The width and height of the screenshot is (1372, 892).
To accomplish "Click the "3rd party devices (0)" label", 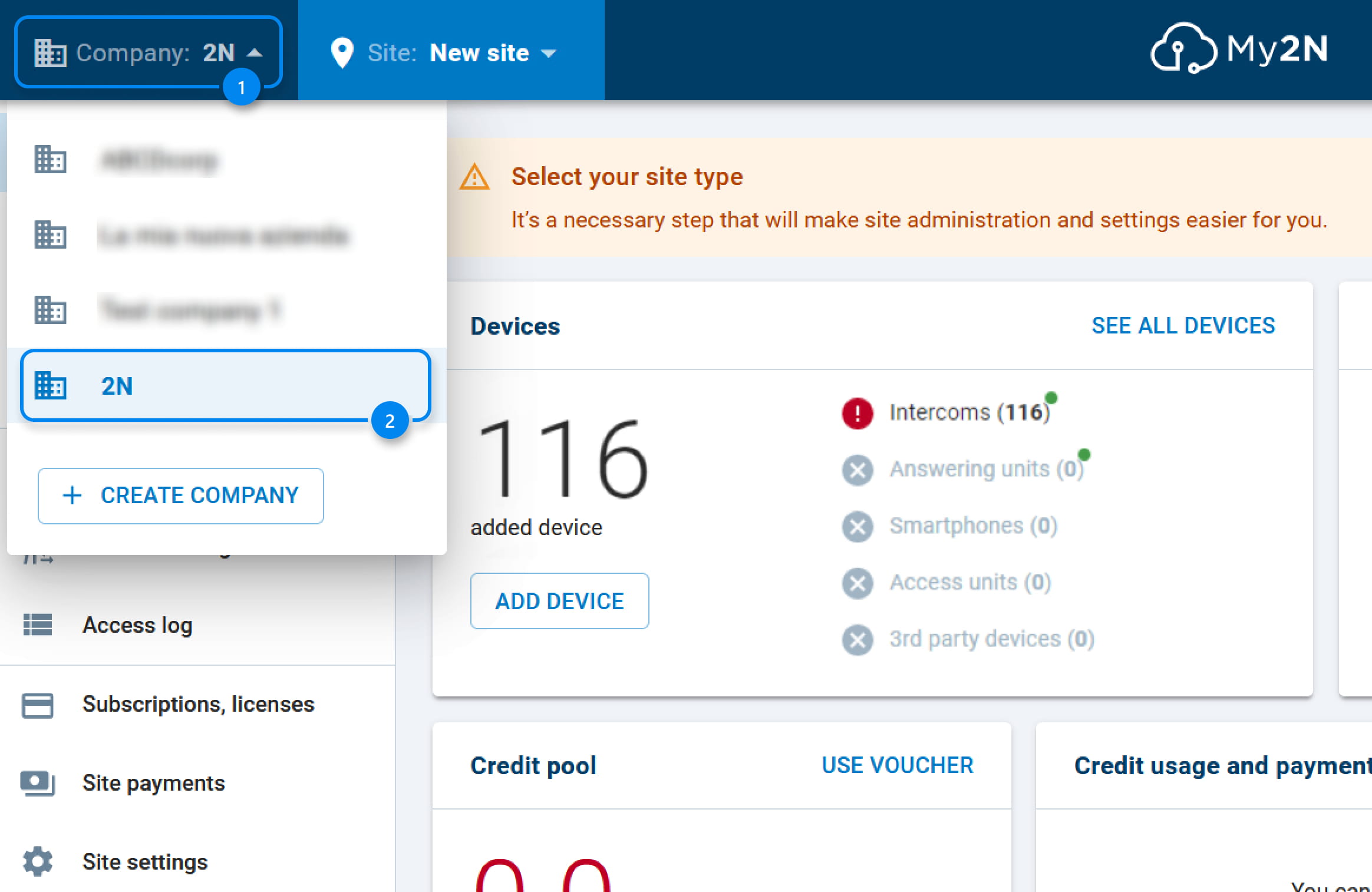I will tap(992, 639).
